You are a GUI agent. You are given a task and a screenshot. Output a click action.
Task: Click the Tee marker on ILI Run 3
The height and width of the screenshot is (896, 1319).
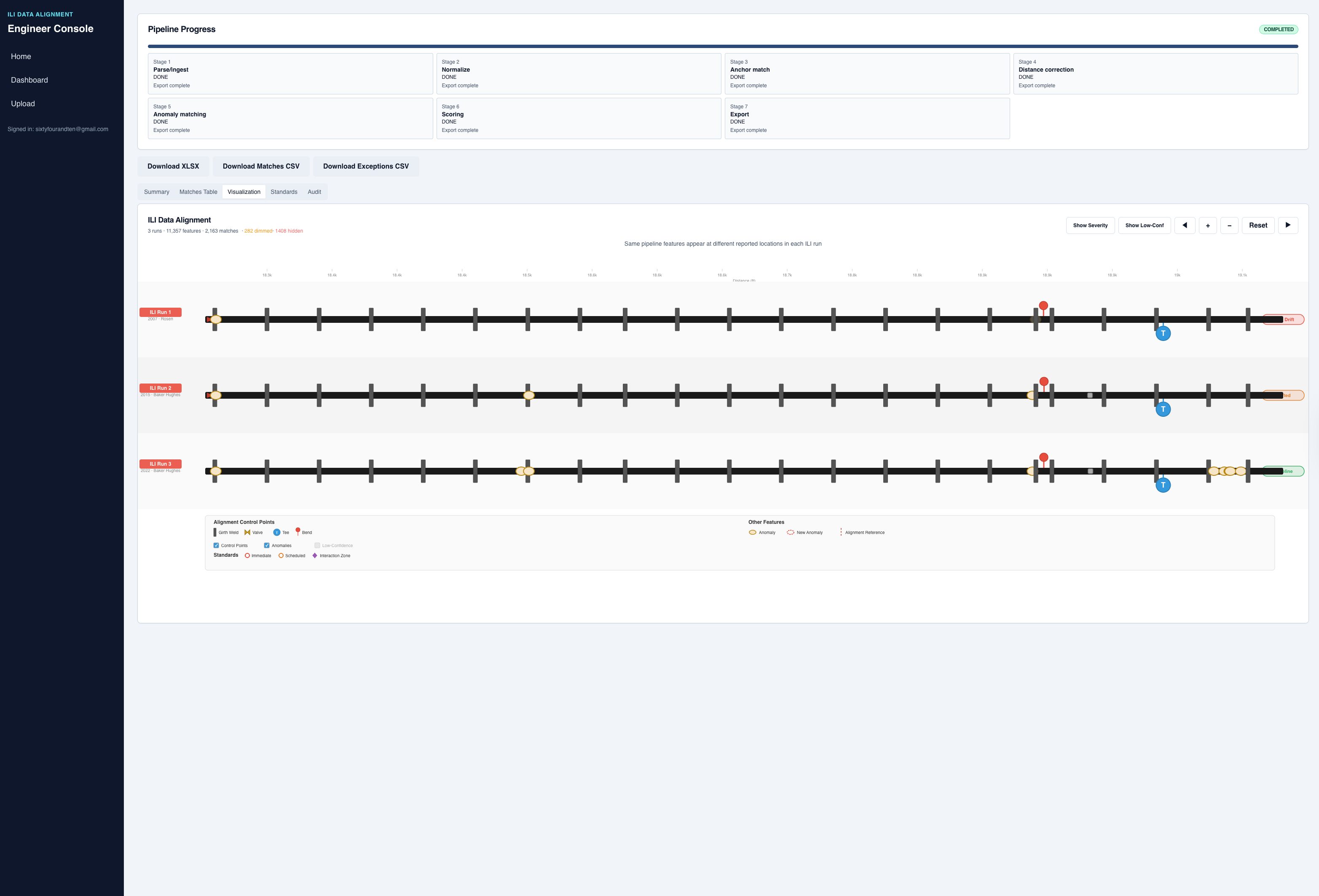[x=1163, y=485]
